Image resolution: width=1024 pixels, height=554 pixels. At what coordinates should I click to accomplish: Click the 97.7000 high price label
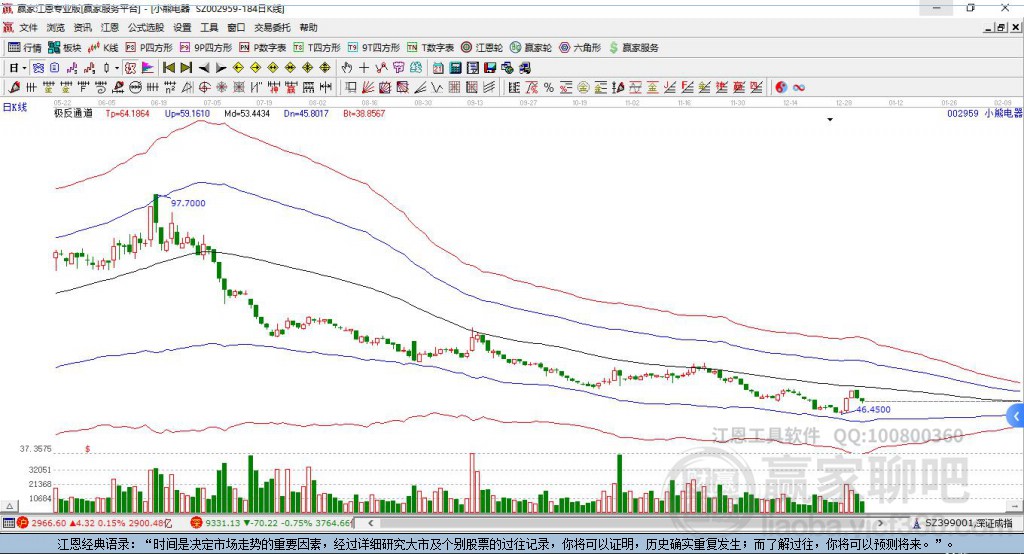pyautogui.click(x=188, y=203)
